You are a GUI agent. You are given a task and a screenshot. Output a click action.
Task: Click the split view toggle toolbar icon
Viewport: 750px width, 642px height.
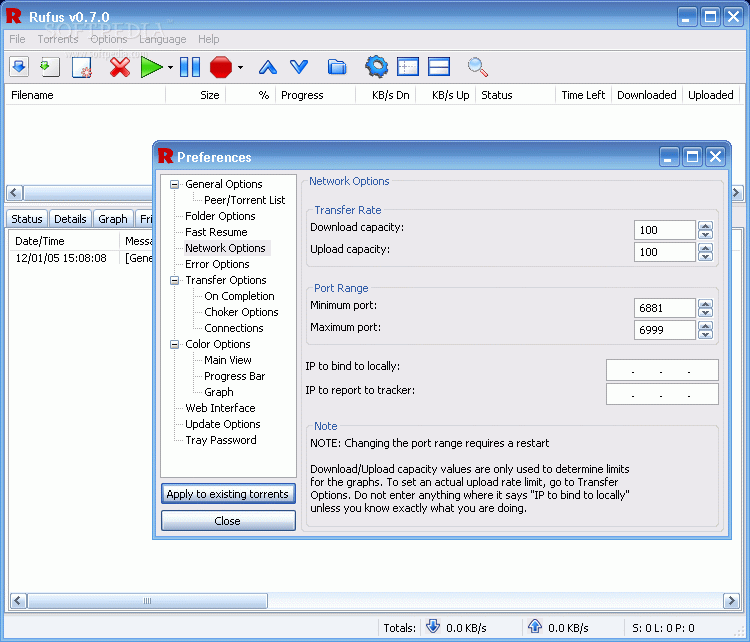click(x=439, y=66)
